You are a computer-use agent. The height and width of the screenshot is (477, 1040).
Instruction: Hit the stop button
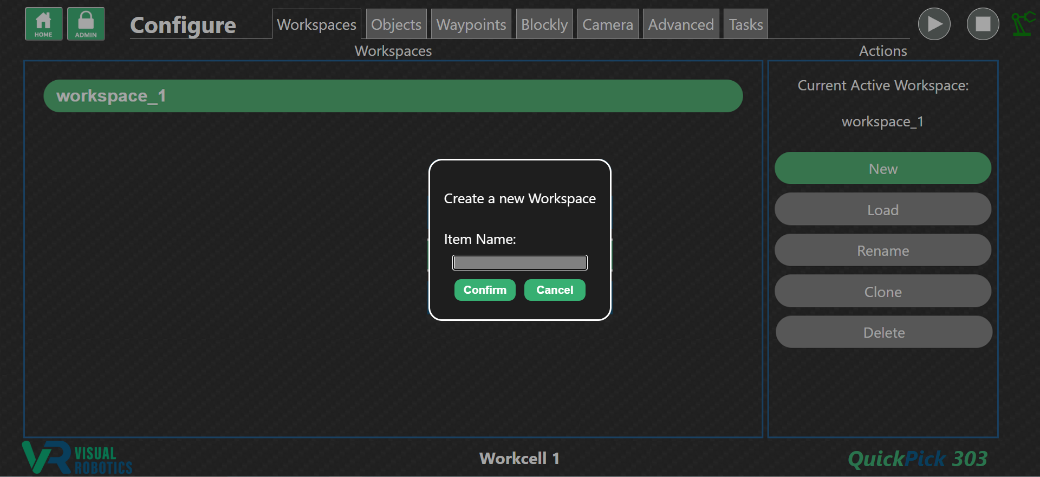983,24
